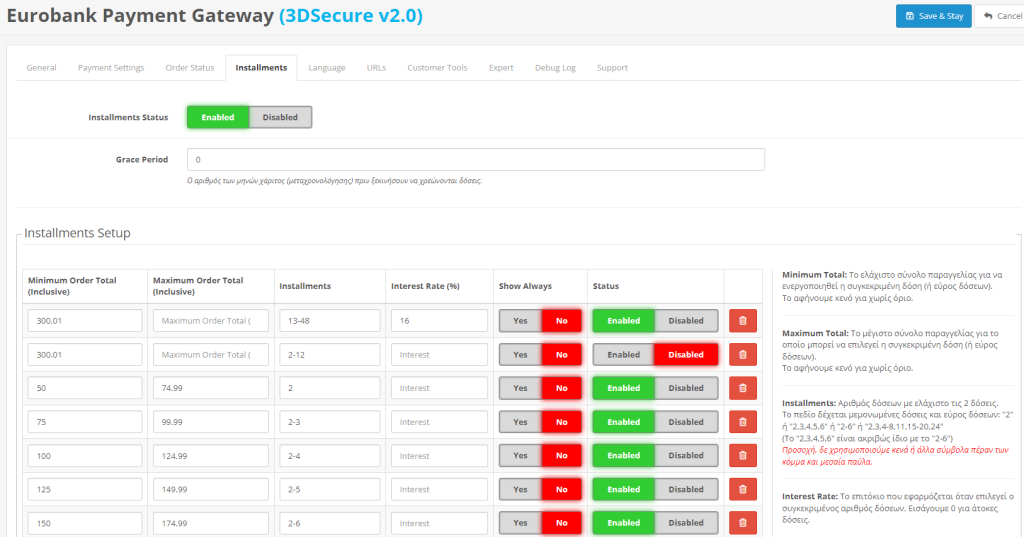Edit minimum total field containing 150
The image size is (1024, 537).
(x=85, y=523)
